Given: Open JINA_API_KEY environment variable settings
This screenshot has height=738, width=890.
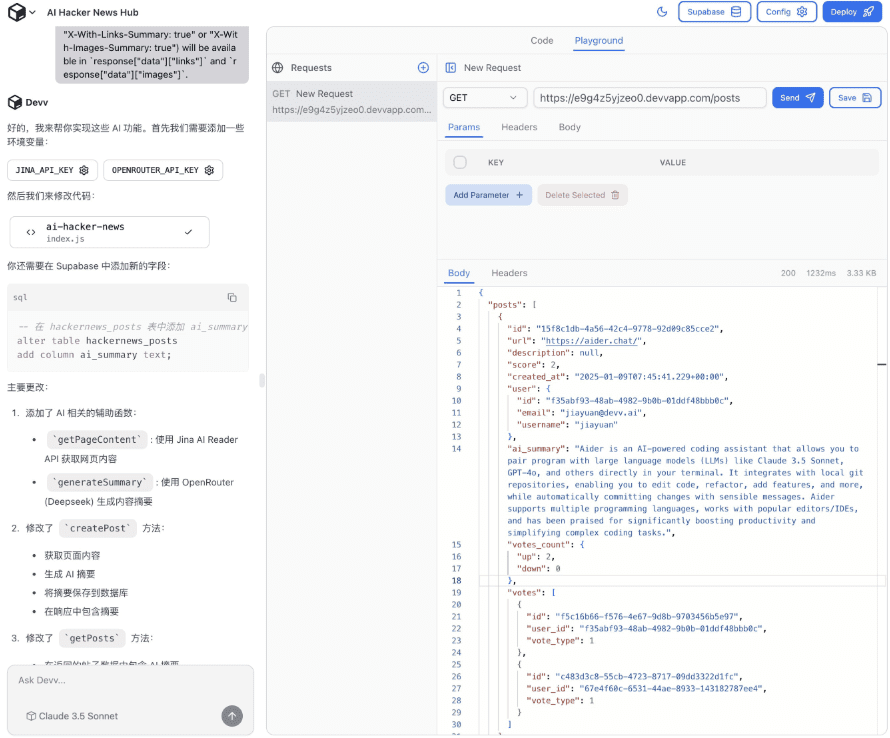Looking at the screenshot, I should (52, 170).
